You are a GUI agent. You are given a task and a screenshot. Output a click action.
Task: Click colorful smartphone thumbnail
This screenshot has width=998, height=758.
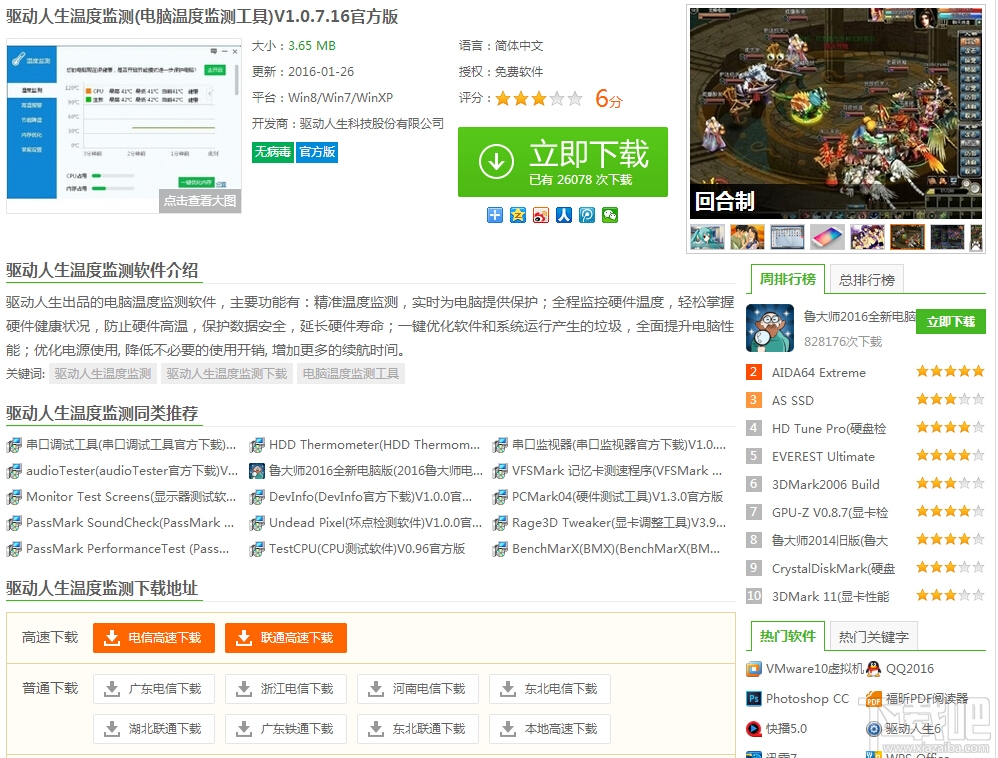[x=827, y=237]
